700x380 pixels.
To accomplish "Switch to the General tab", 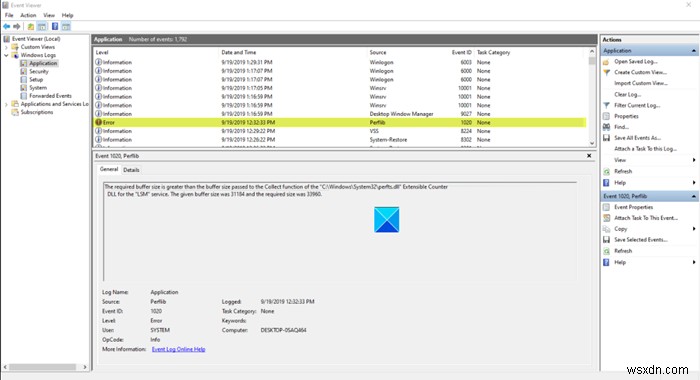I will [109, 169].
